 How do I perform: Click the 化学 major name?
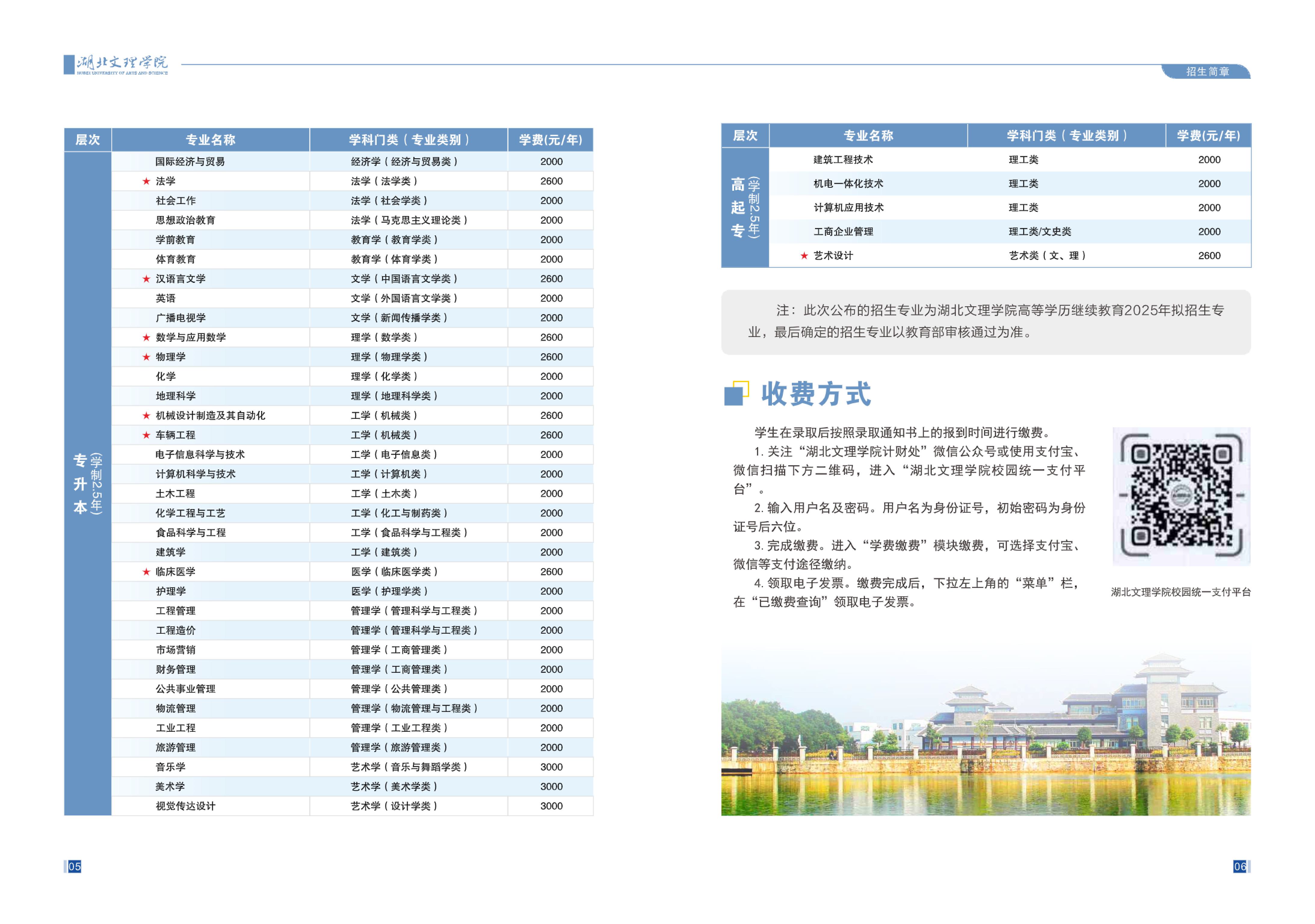coord(165,376)
